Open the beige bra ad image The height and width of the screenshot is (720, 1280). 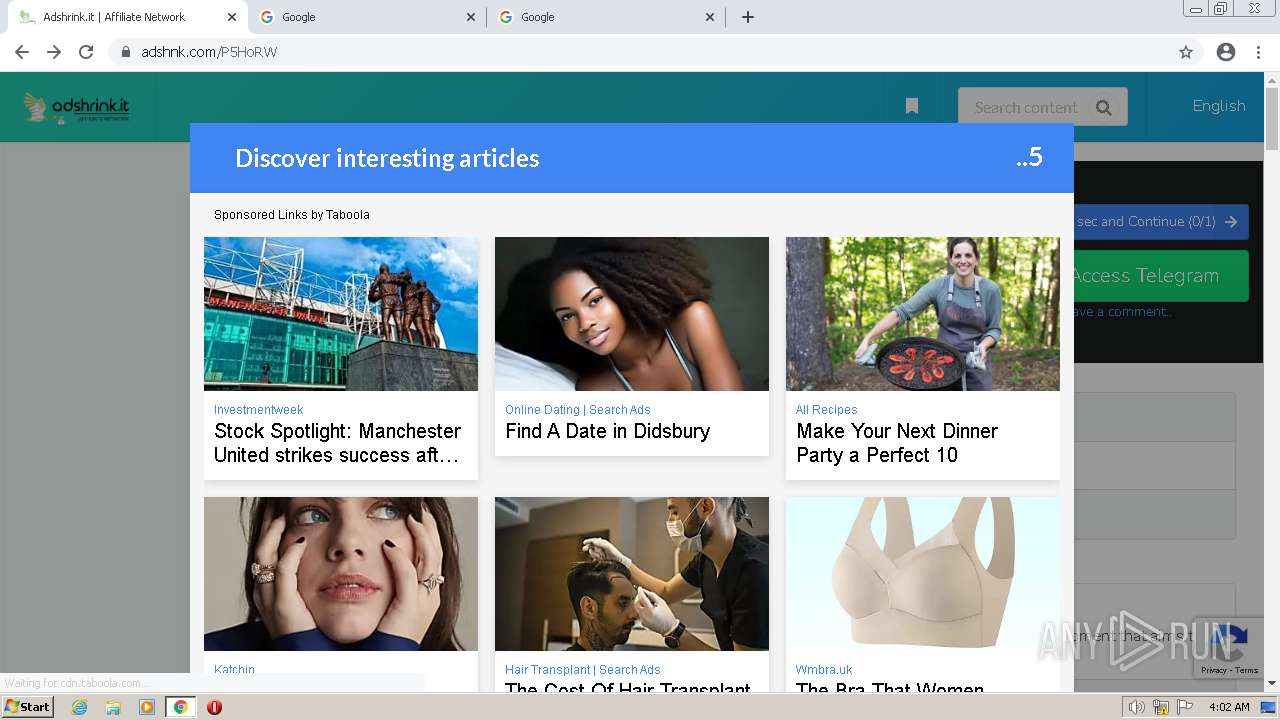(x=923, y=574)
